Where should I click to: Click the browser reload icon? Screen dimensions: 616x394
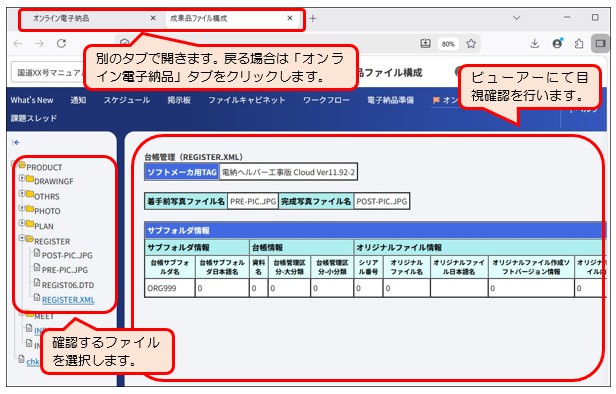pyautogui.click(x=61, y=43)
